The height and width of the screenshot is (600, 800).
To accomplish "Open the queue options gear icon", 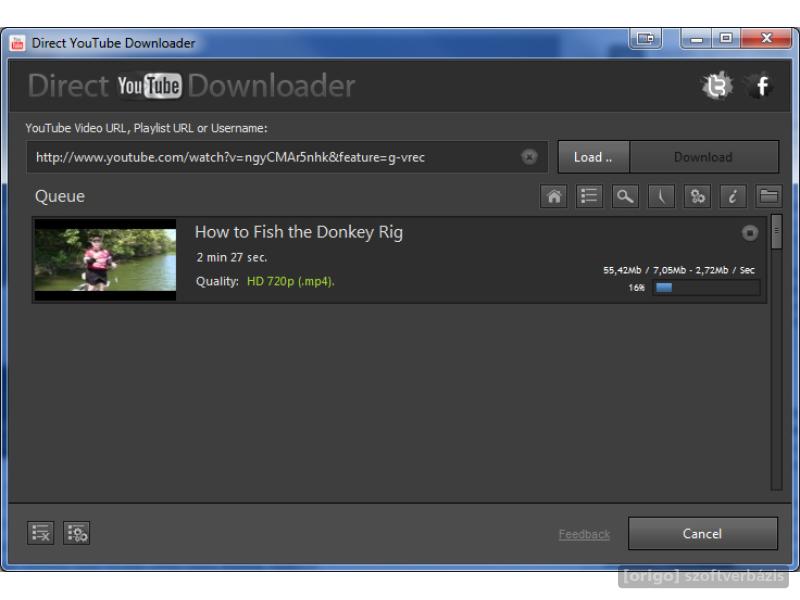I will pos(77,533).
